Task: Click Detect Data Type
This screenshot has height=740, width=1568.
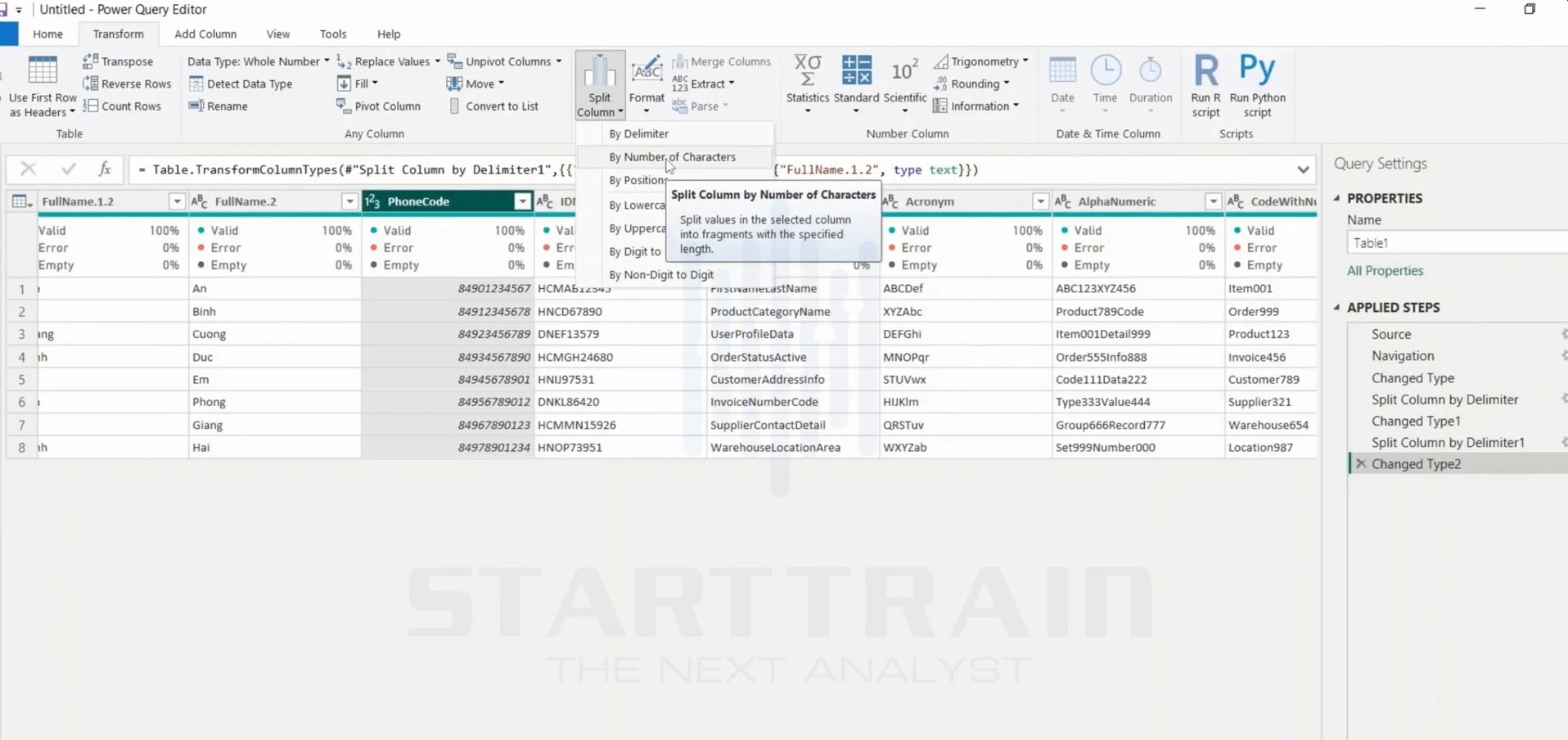Action: click(240, 83)
